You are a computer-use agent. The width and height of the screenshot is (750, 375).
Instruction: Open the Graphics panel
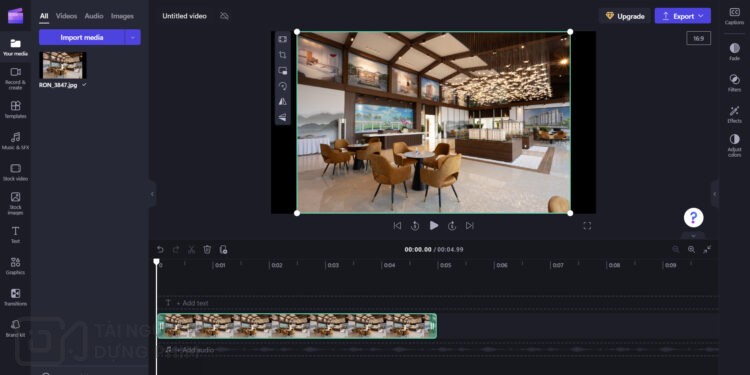click(15, 266)
